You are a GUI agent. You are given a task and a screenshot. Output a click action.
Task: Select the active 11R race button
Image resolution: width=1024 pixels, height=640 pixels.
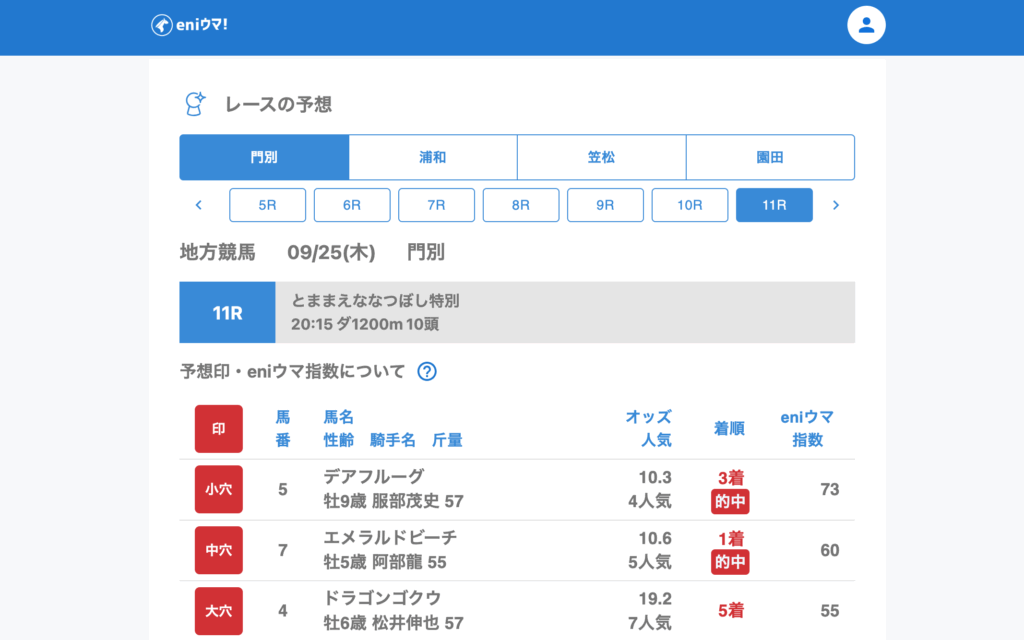coord(774,205)
